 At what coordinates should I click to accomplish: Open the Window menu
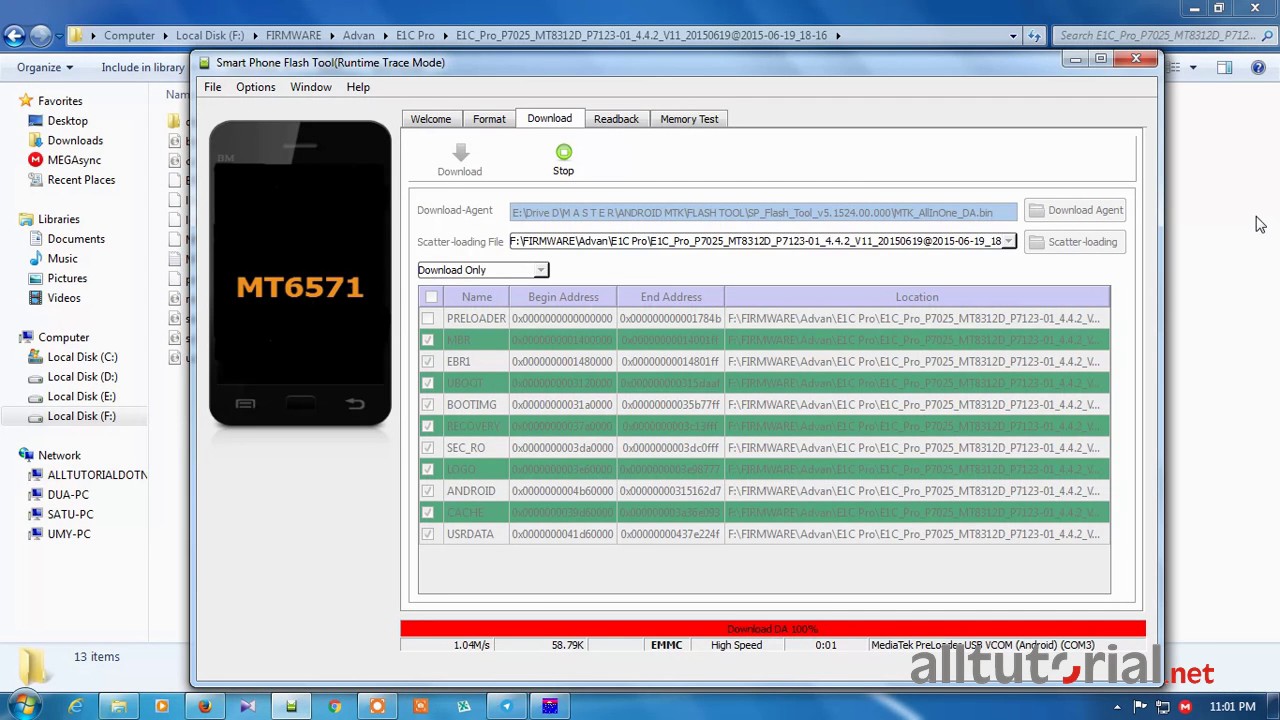[x=311, y=87]
